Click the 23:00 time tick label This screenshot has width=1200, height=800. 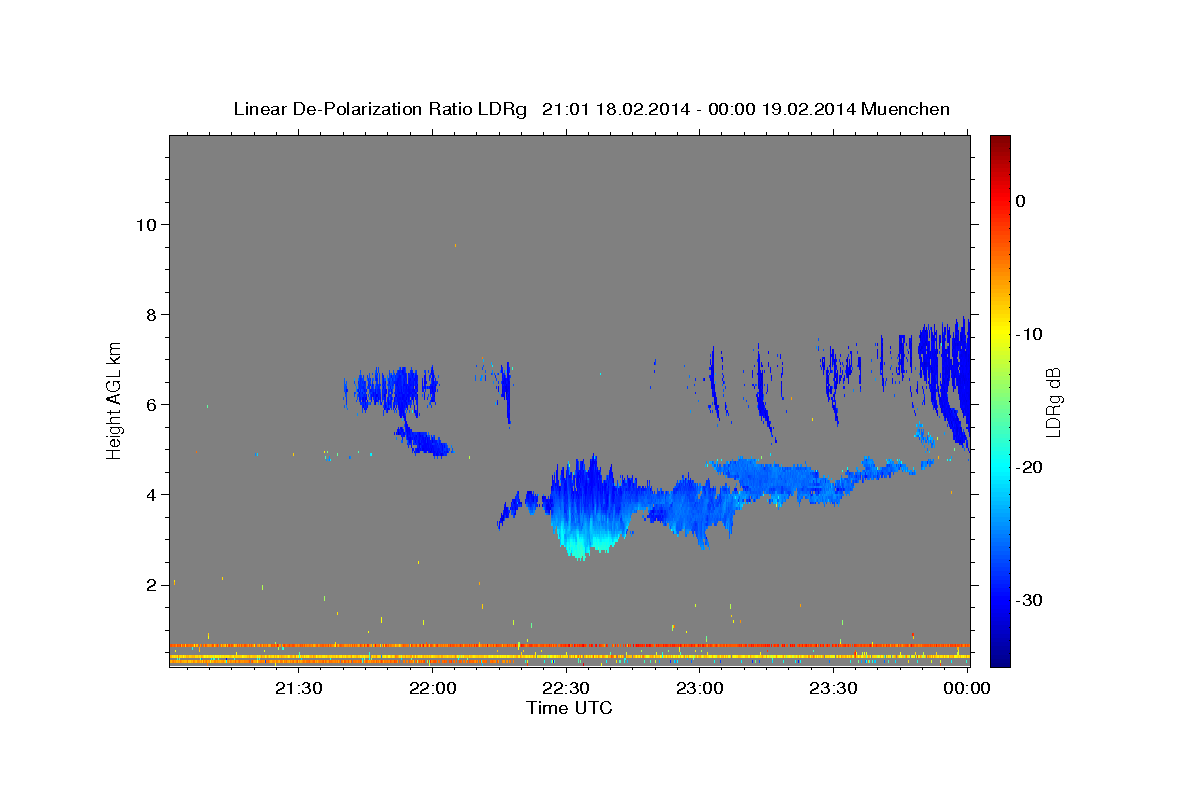tap(700, 689)
